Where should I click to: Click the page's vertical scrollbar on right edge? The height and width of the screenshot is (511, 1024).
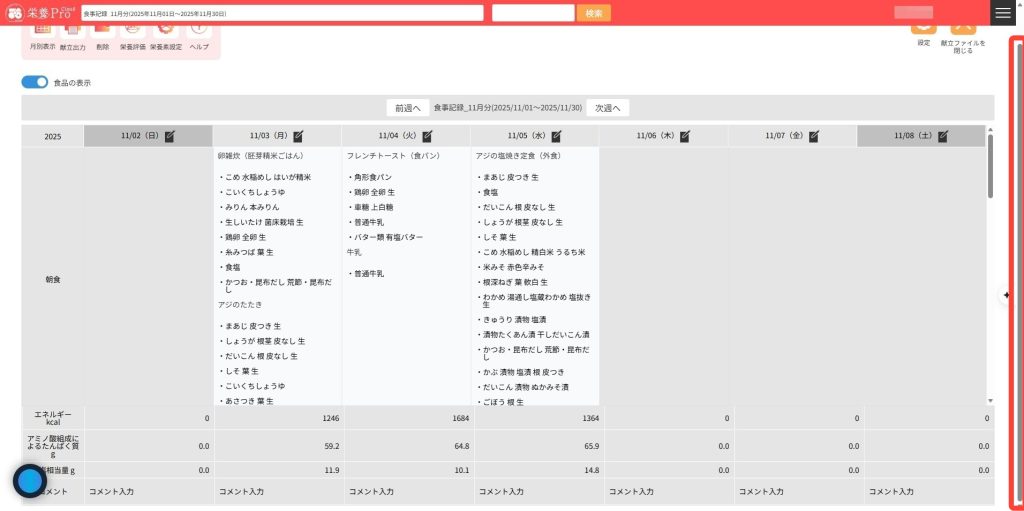point(1017,270)
